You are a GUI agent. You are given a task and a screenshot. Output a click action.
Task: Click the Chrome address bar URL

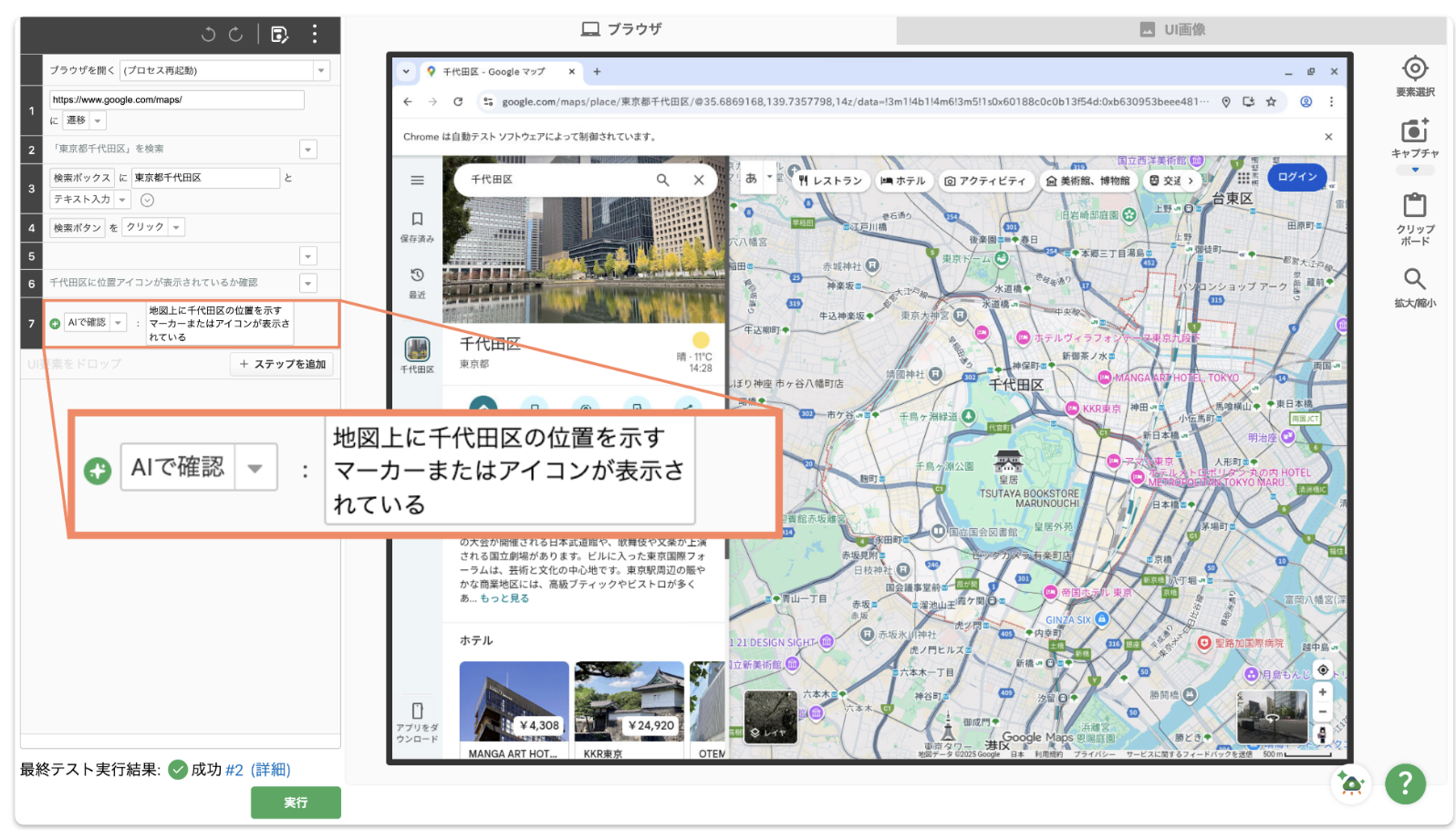(x=855, y=101)
